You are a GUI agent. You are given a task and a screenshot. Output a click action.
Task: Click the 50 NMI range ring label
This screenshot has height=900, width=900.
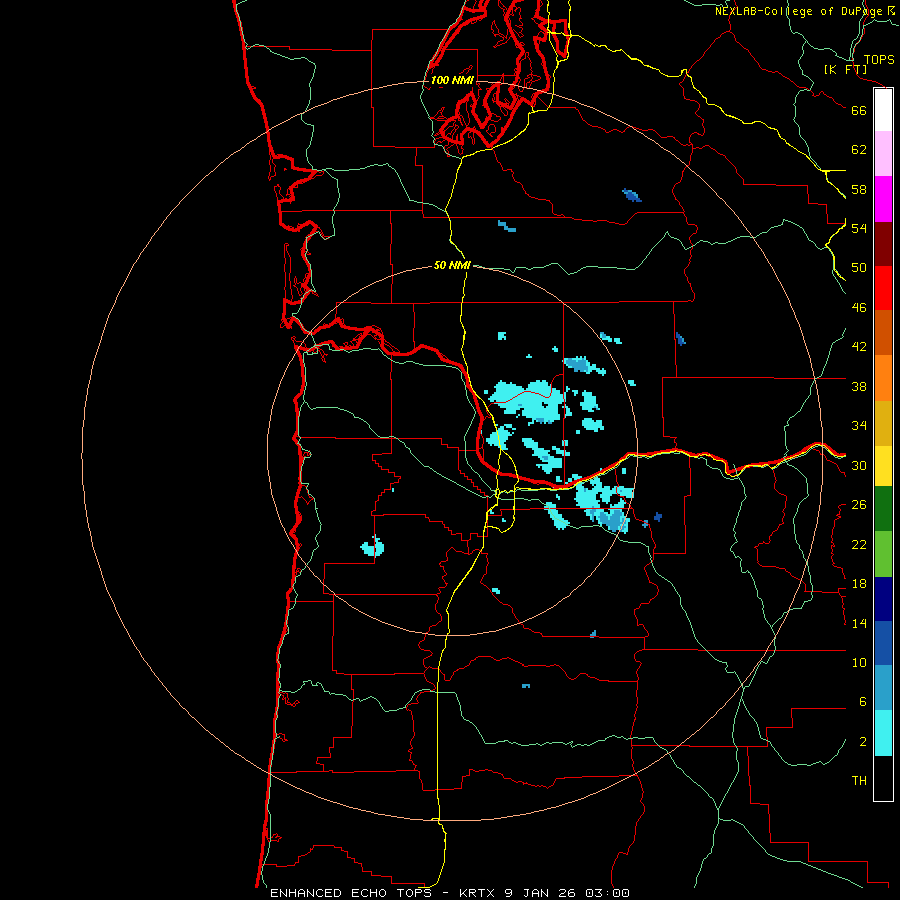point(452,265)
